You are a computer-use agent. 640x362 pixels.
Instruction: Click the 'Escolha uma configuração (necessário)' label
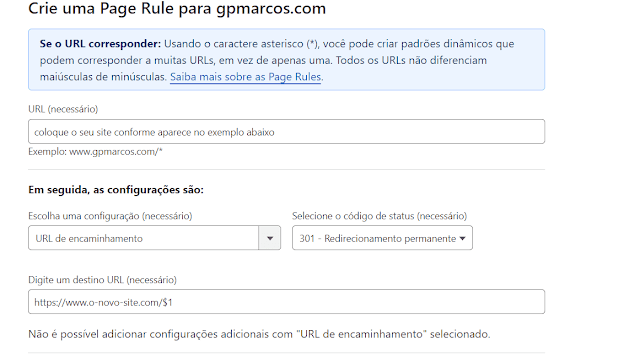click(x=110, y=216)
